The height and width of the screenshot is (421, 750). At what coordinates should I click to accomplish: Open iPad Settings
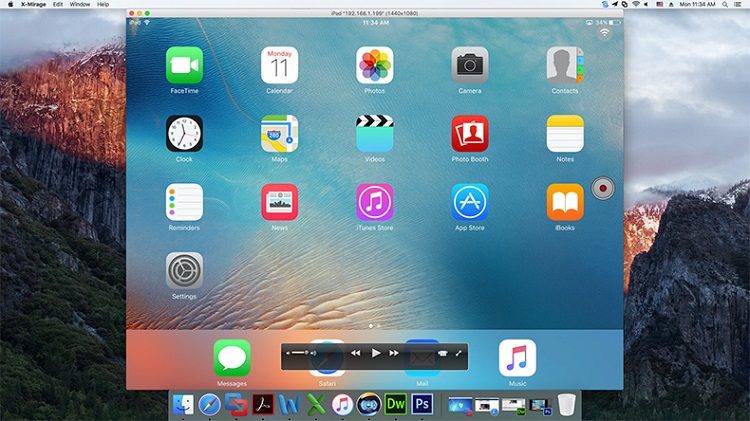(184, 271)
